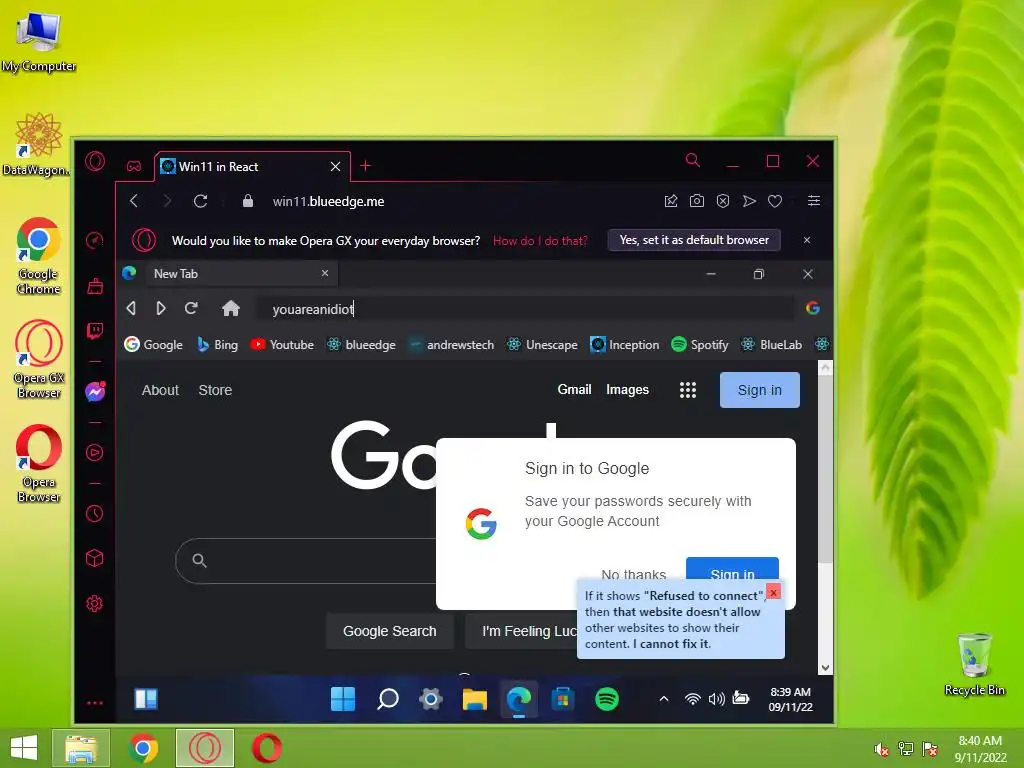The height and width of the screenshot is (768, 1024).
Task: Open My Computer desktop icon
Action: click(x=39, y=40)
